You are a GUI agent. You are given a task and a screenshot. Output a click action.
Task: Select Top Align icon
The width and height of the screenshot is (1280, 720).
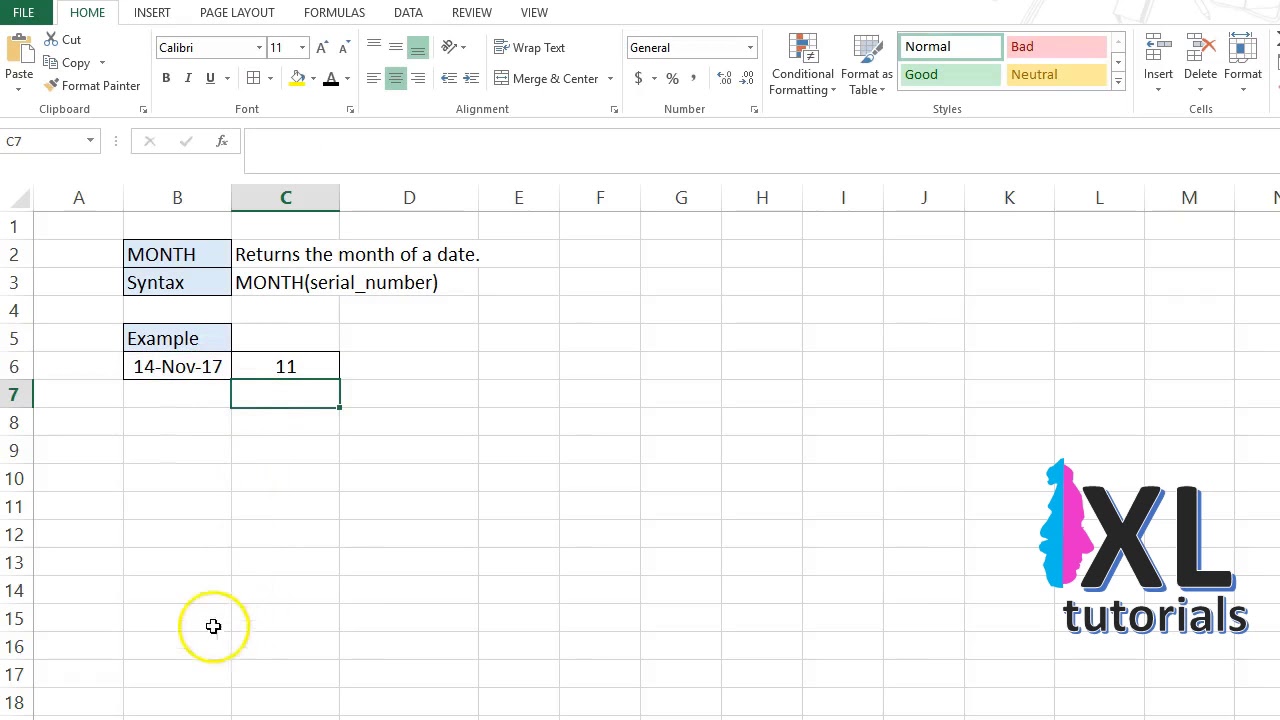pyautogui.click(x=374, y=46)
